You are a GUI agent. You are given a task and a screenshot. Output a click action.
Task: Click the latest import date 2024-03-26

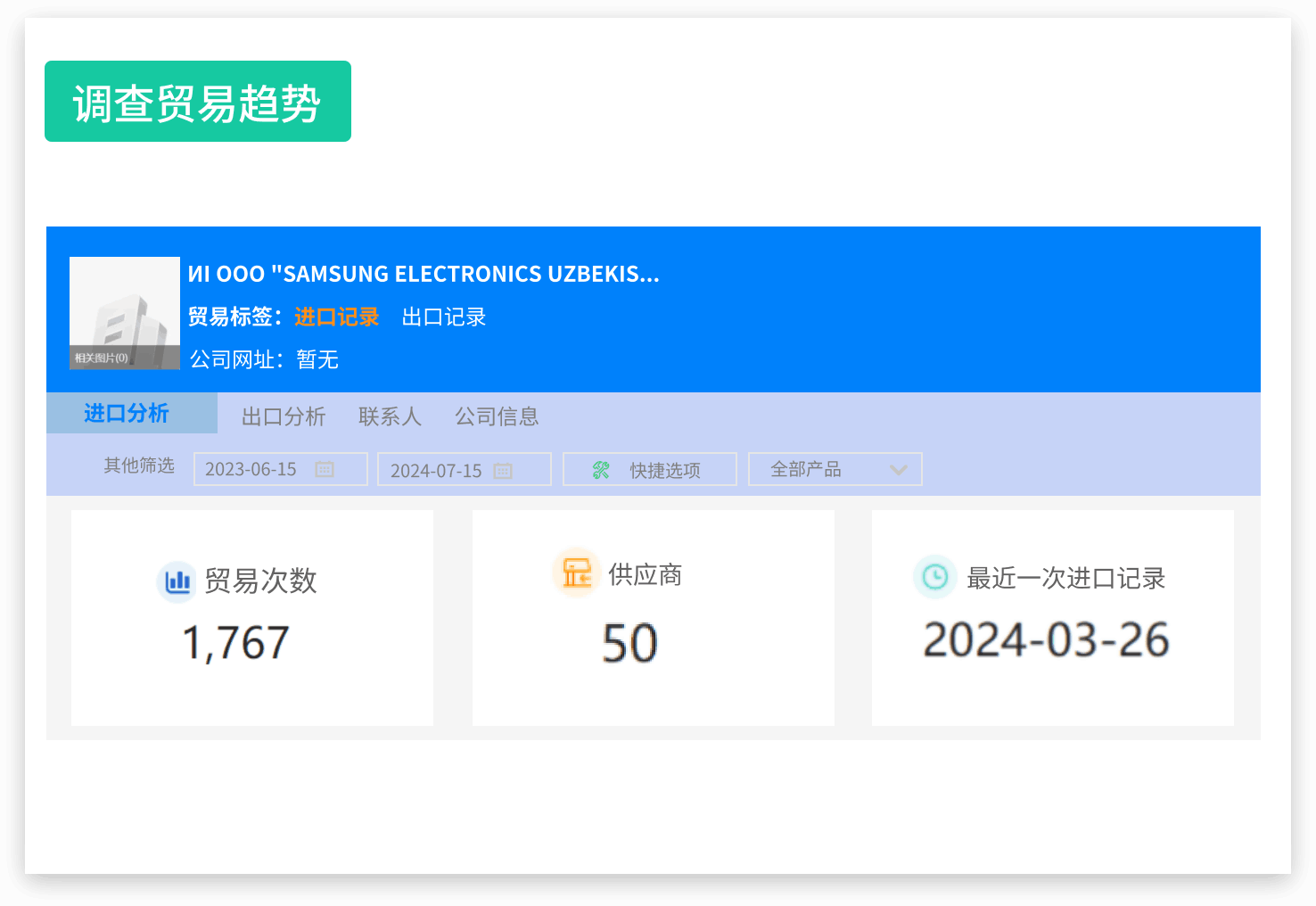click(x=1046, y=640)
